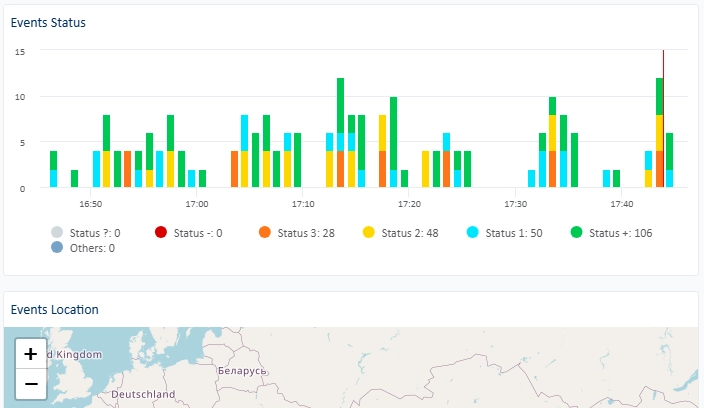Screen dimensions: 704x408
Task: Click the 17:00 time axis label
Action: pos(197,204)
